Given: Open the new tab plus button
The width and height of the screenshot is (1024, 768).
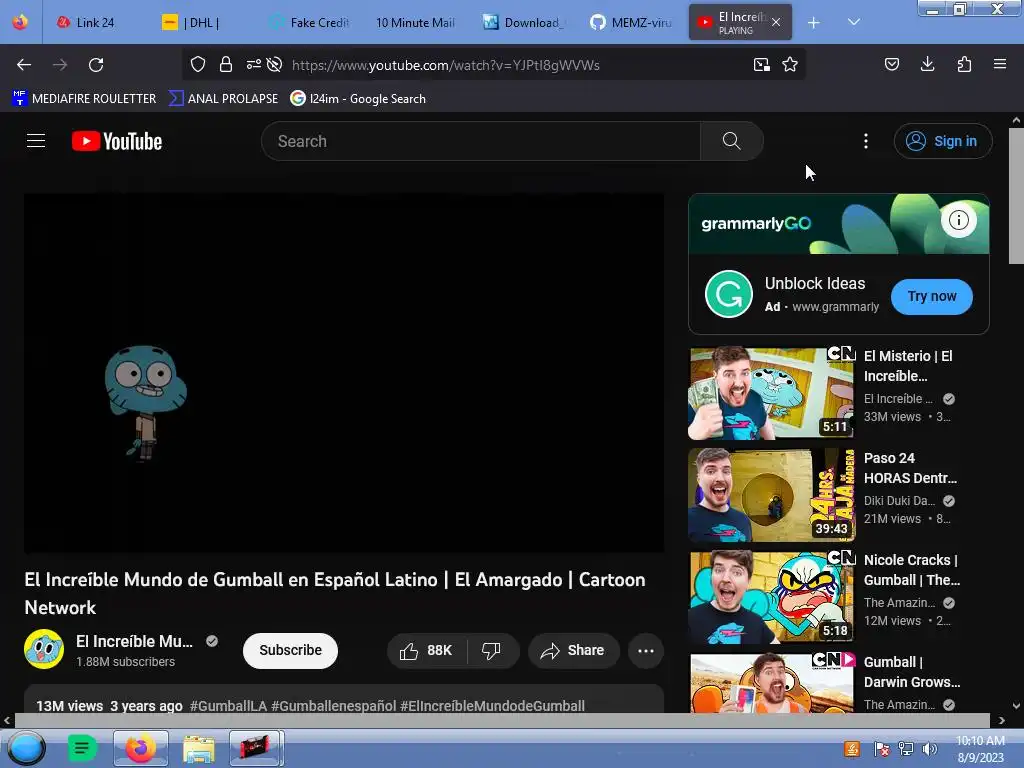Looking at the screenshot, I should [x=814, y=23].
